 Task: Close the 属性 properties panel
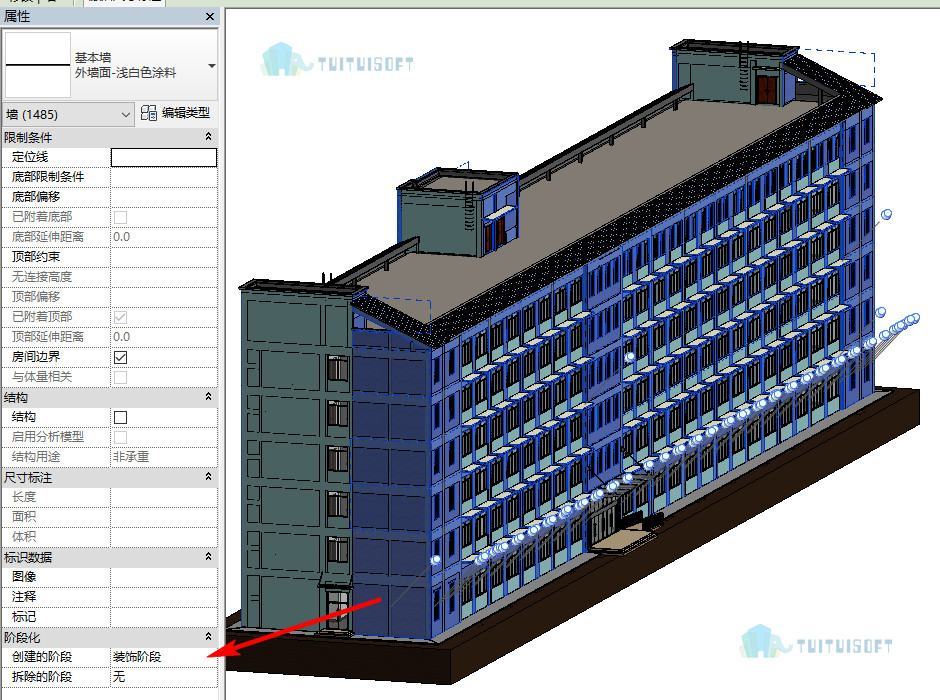[209, 17]
